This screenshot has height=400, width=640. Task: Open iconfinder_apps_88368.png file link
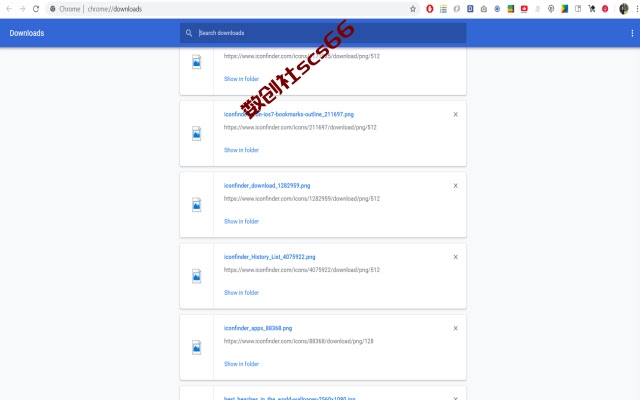coord(258,328)
